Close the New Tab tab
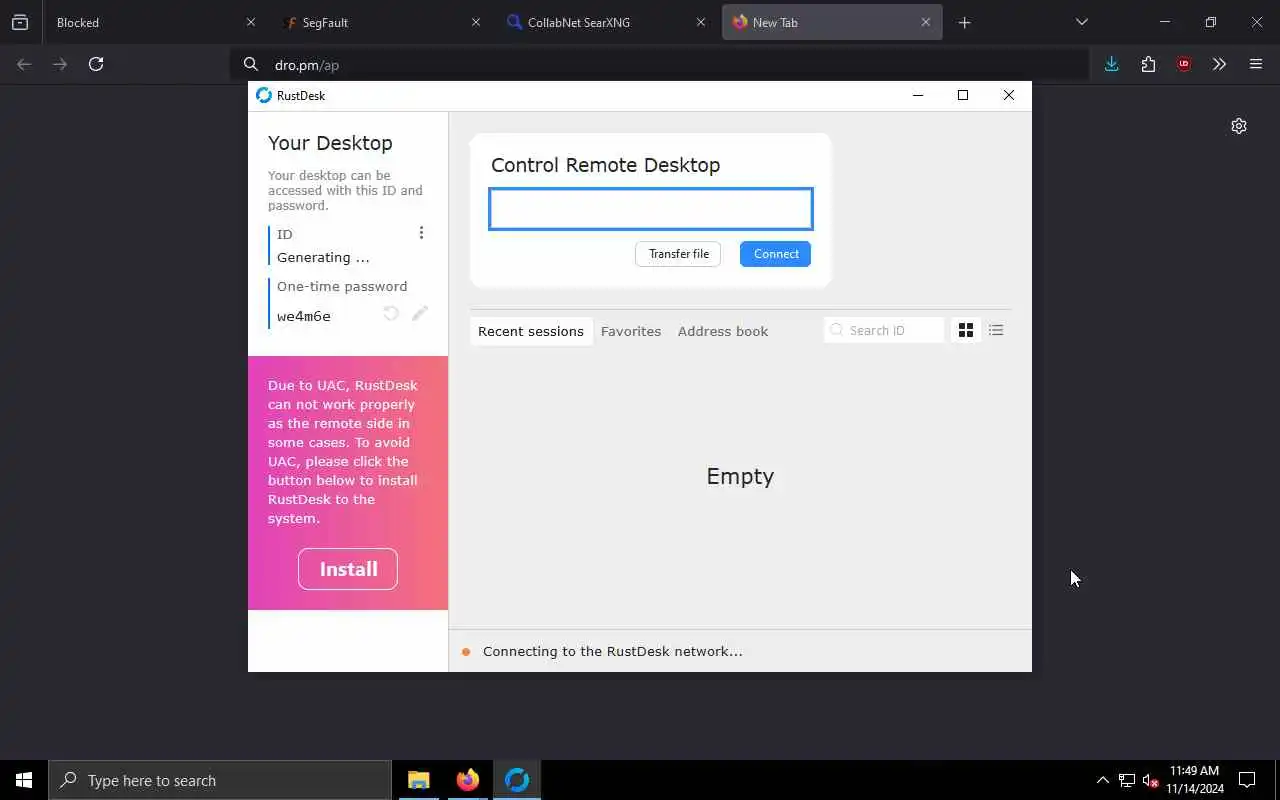This screenshot has height=800, width=1280. point(925,22)
